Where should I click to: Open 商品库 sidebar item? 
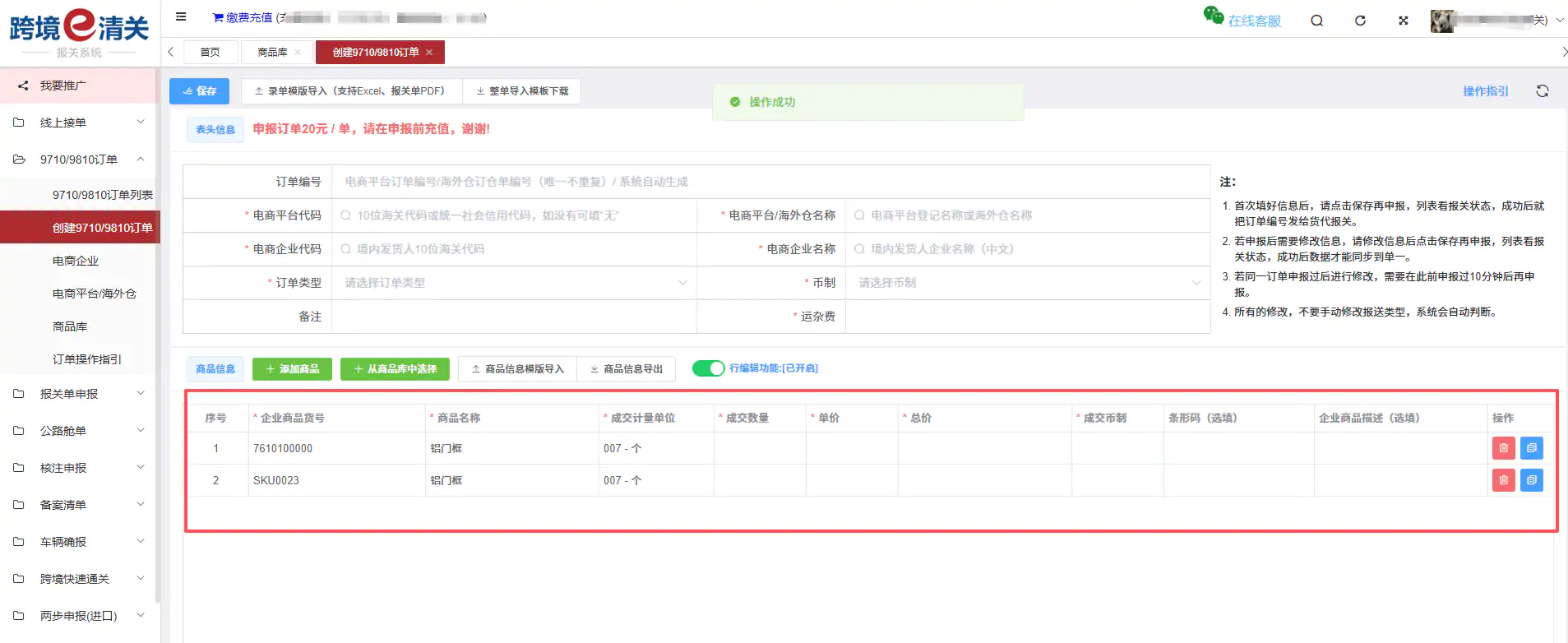point(70,326)
